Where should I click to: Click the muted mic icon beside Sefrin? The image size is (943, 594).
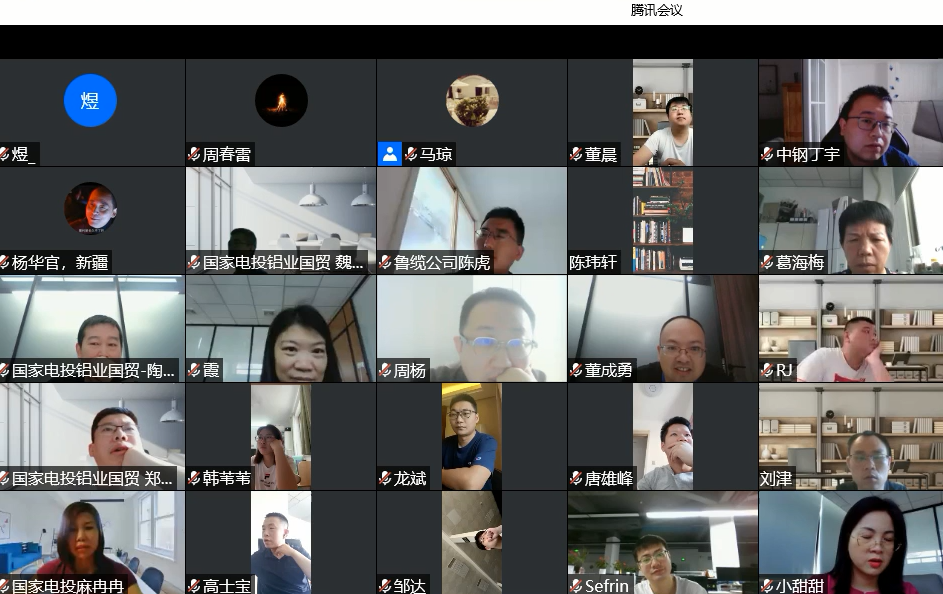(x=576, y=586)
